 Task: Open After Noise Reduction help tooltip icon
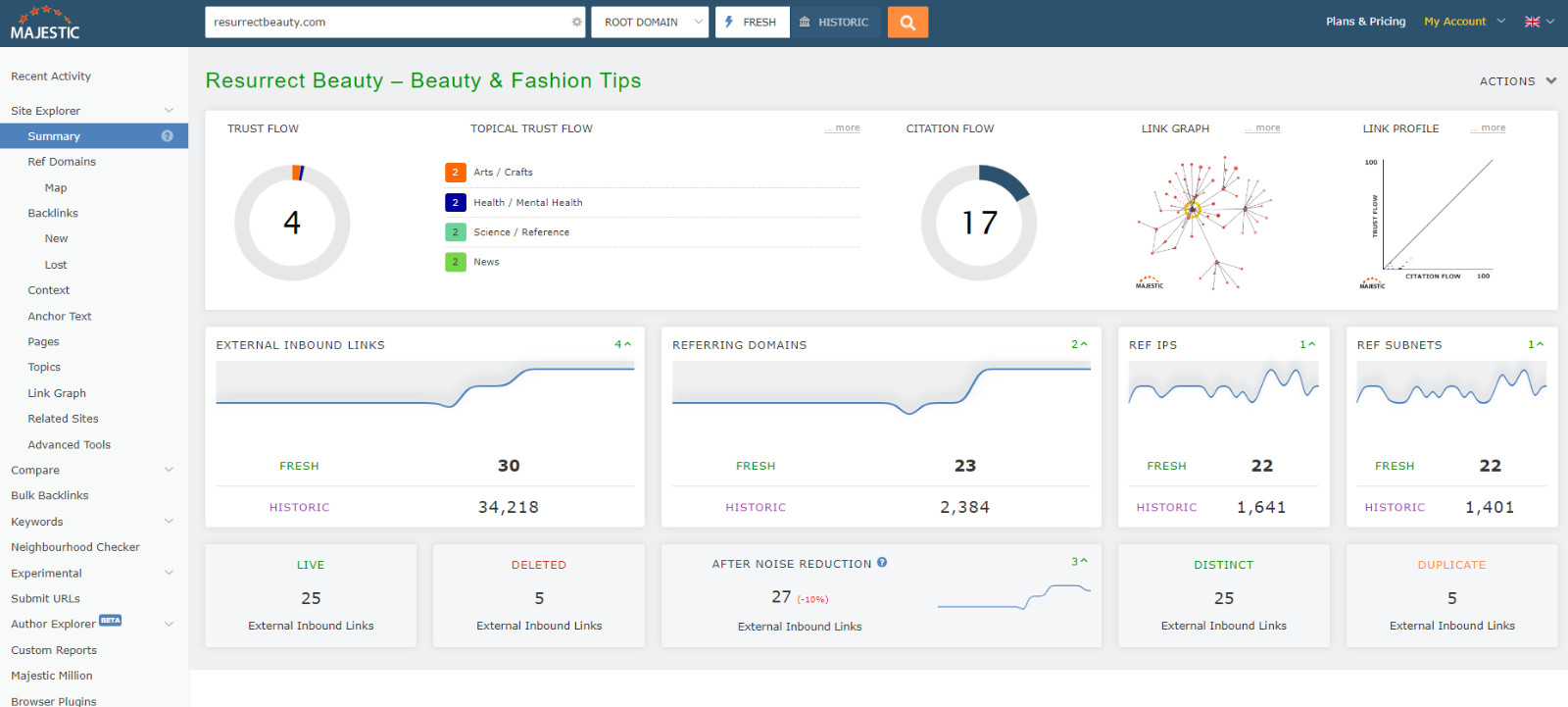pos(882,563)
